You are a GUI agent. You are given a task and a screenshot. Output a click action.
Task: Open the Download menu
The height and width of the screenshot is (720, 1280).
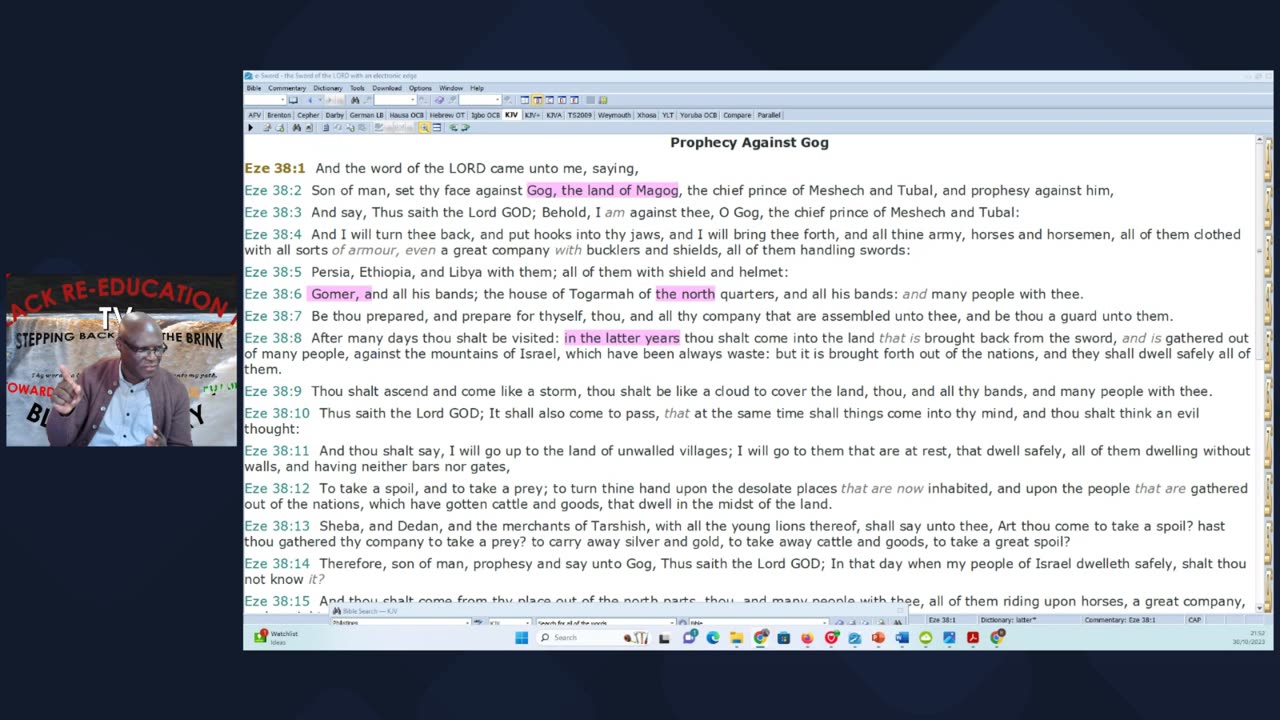tap(387, 88)
